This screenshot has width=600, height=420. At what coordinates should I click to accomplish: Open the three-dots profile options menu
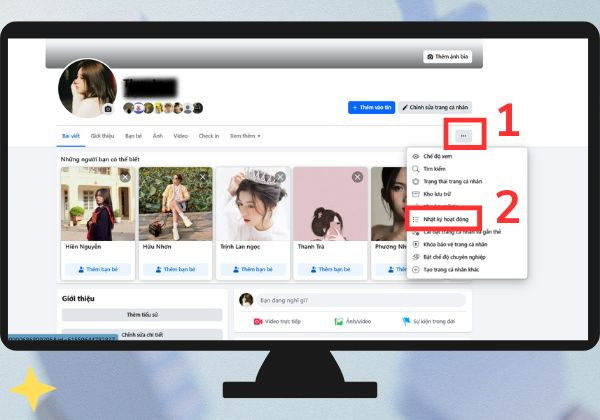tap(463, 136)
